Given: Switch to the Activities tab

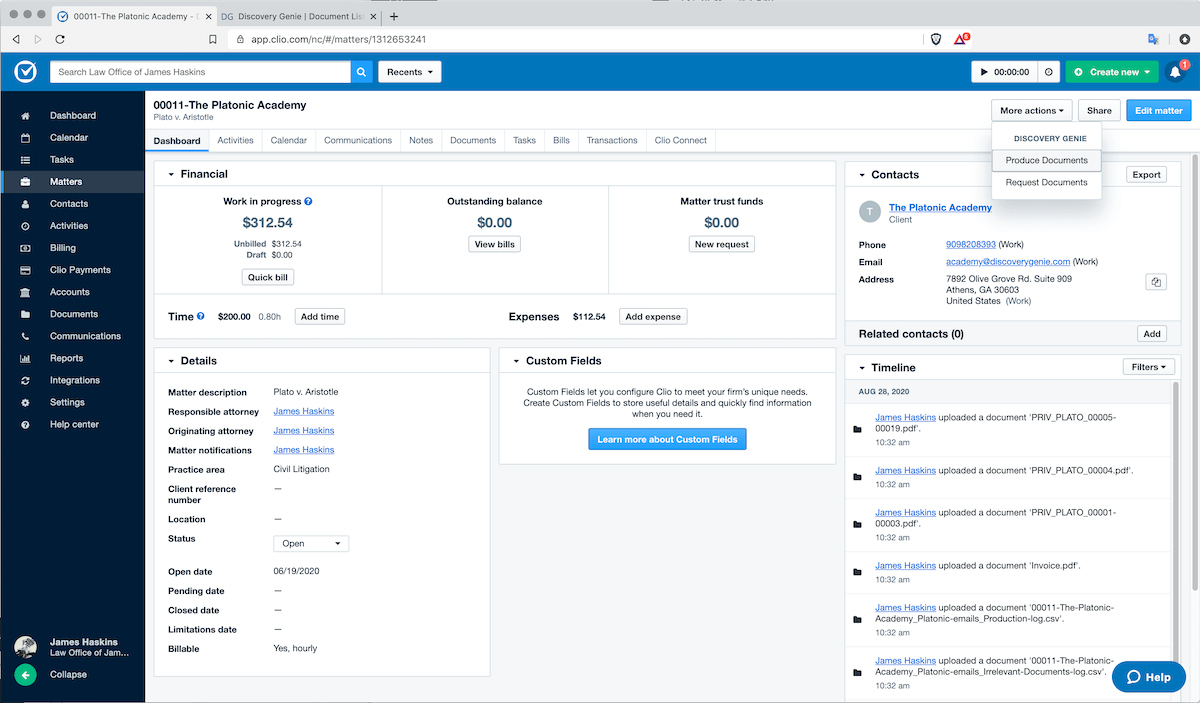Looking at the screenshot, I should 235,141.
